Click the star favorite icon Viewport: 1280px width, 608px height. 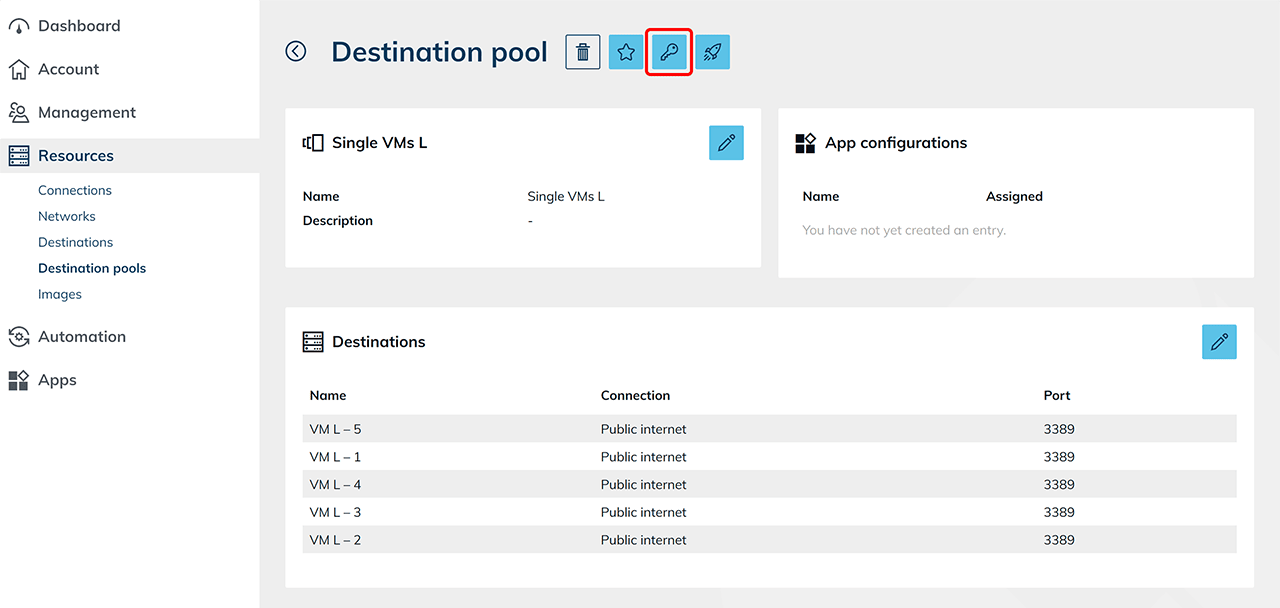626,52
